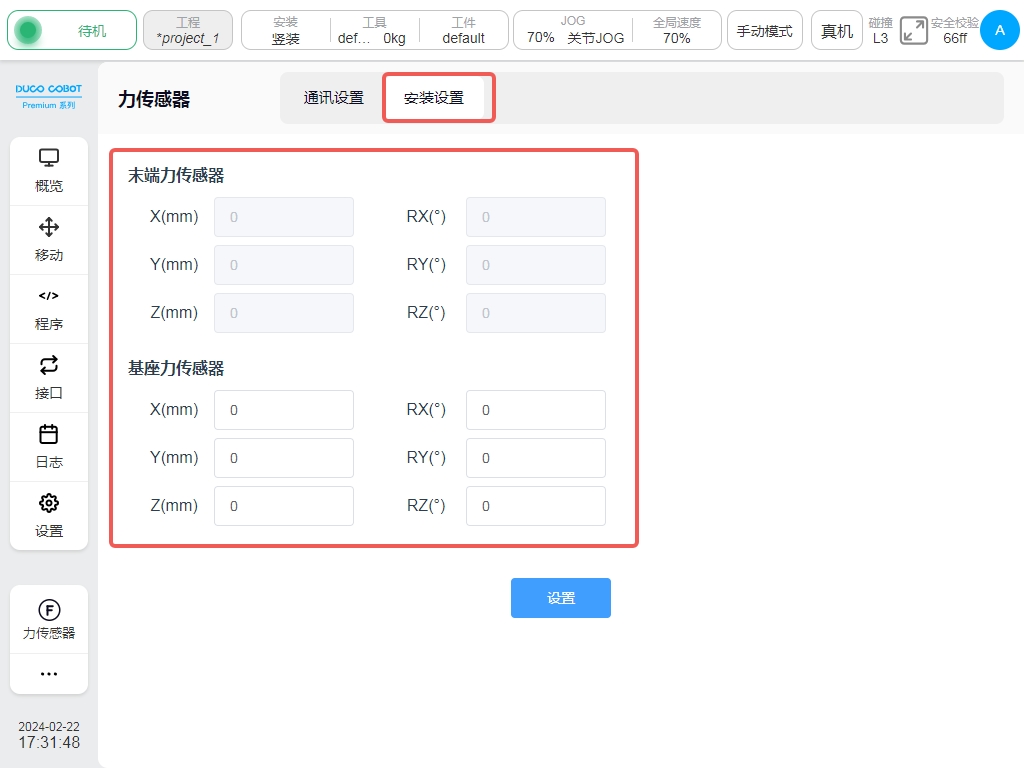Viewport: 1024px width, 768px height.
Task: Click the fullscreen expand icon
Action: pyautogui.click(x=913, y=30)
